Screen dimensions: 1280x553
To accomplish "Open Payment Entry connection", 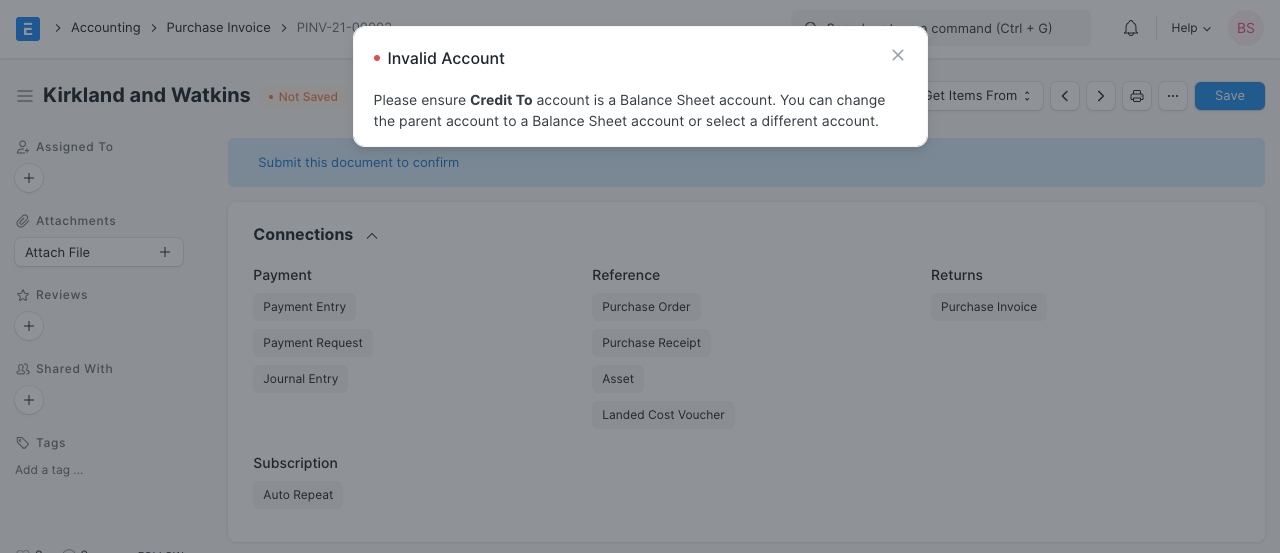I will coord(304,307).
